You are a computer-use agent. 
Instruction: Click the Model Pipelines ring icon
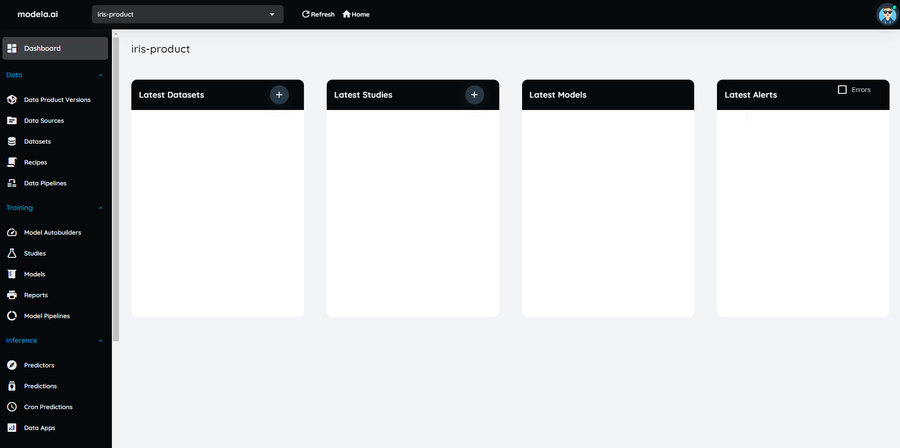[12, 316]
